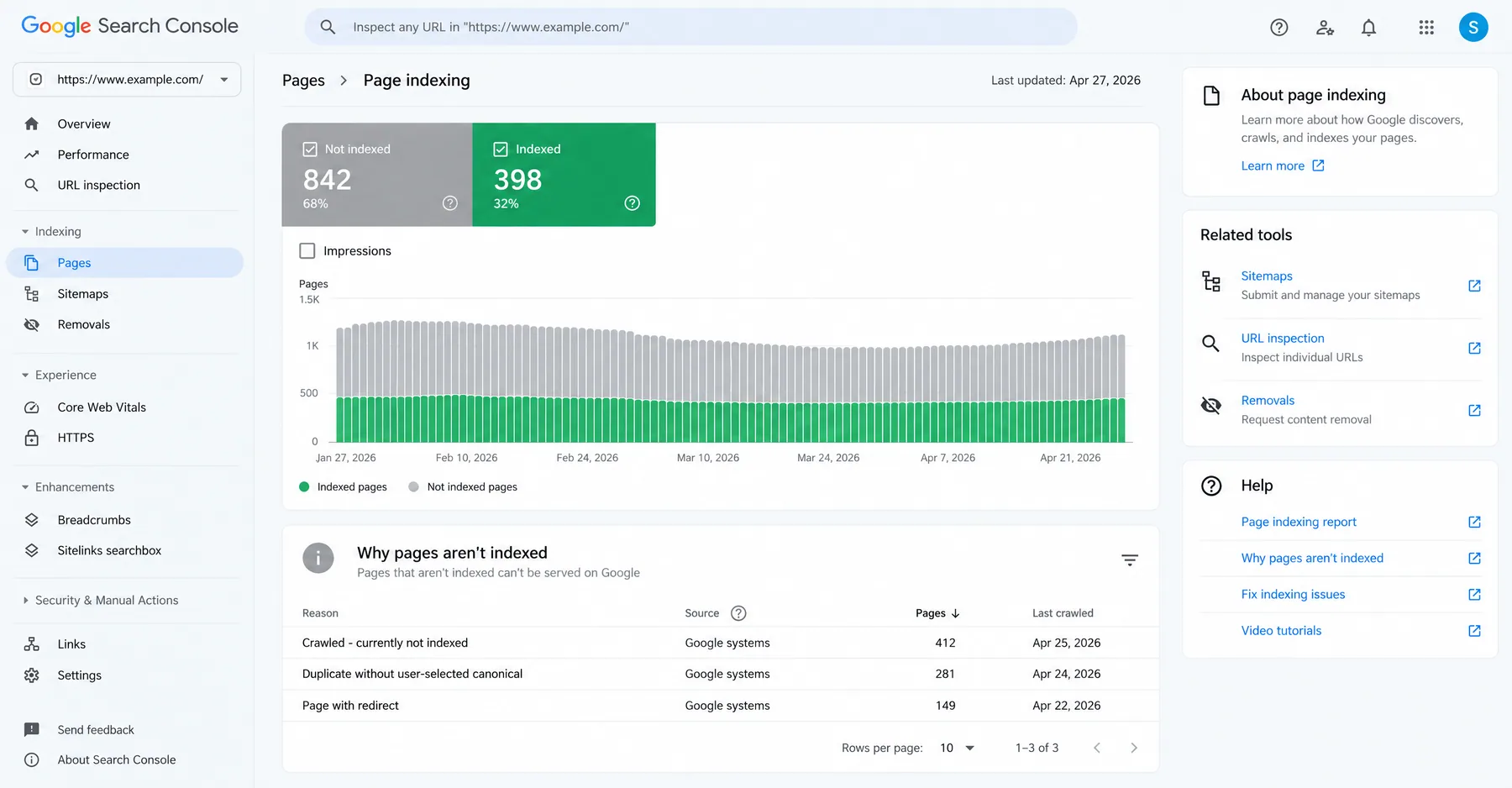Open the account avatar S
This screenshot has height=788, width=1512.
tap(1473, 27)
